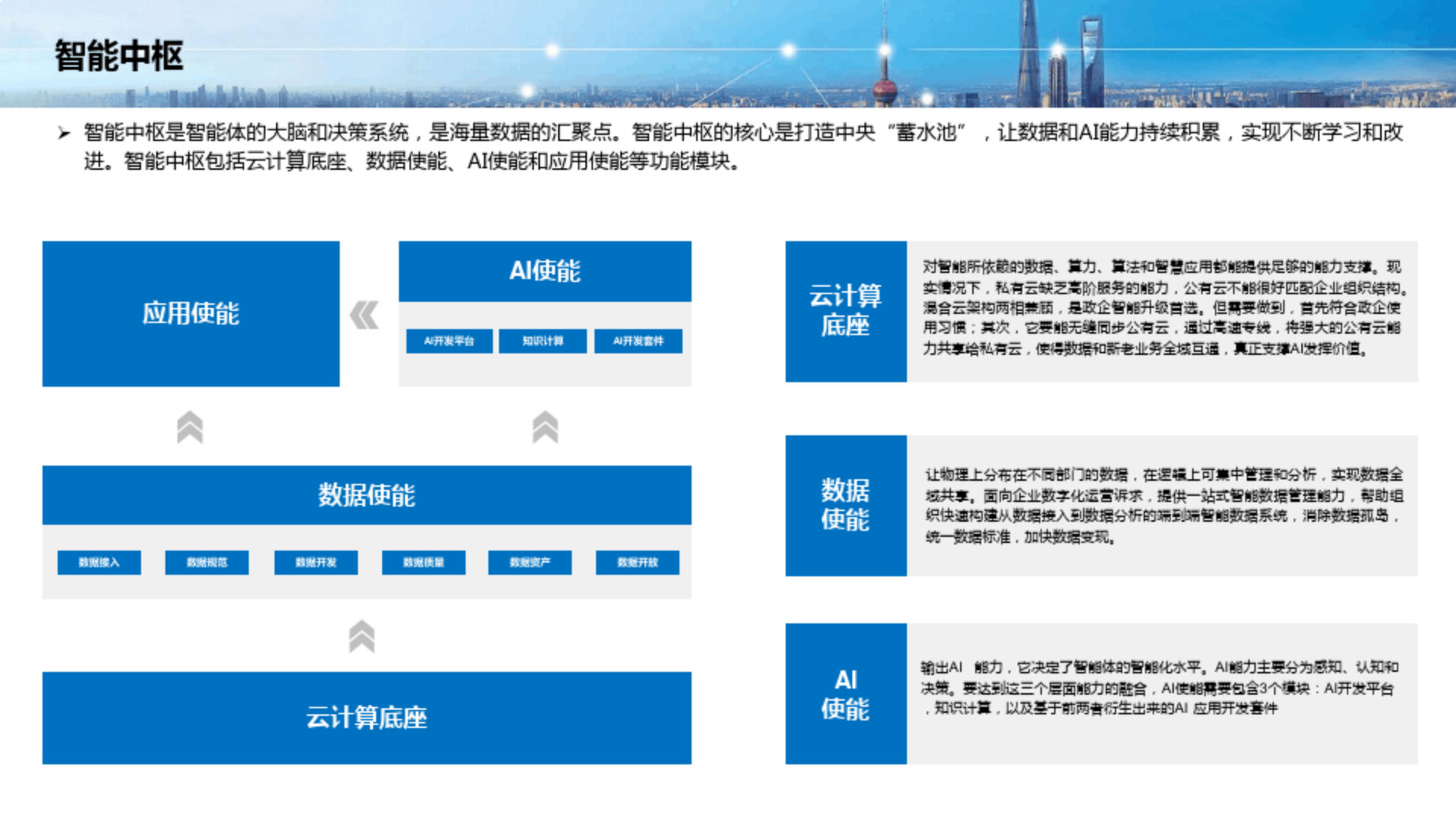Click the bullet arrow before the intro paragraph

pos(64,133)
